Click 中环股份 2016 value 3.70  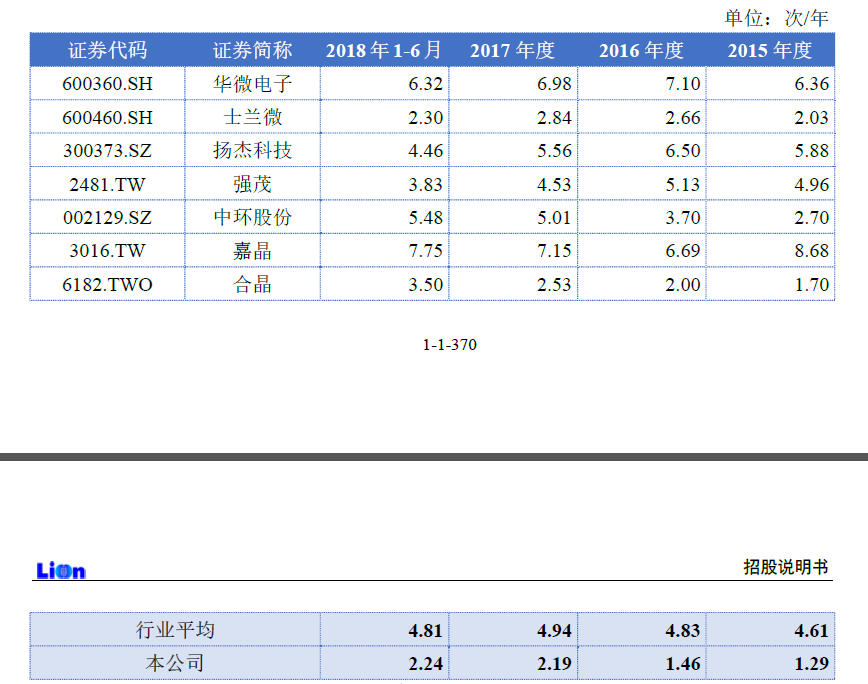[x=683, y=217]
